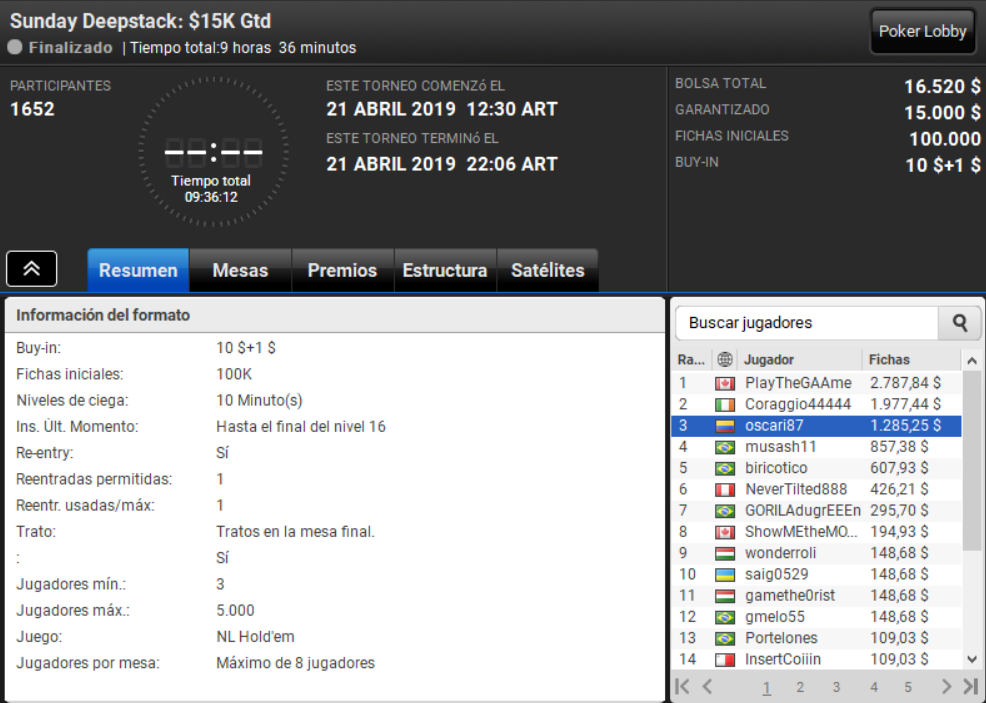Open the Estructura tab
This screenshot has height=703, width=986.
pyautogui.click(x=445, y=270)
